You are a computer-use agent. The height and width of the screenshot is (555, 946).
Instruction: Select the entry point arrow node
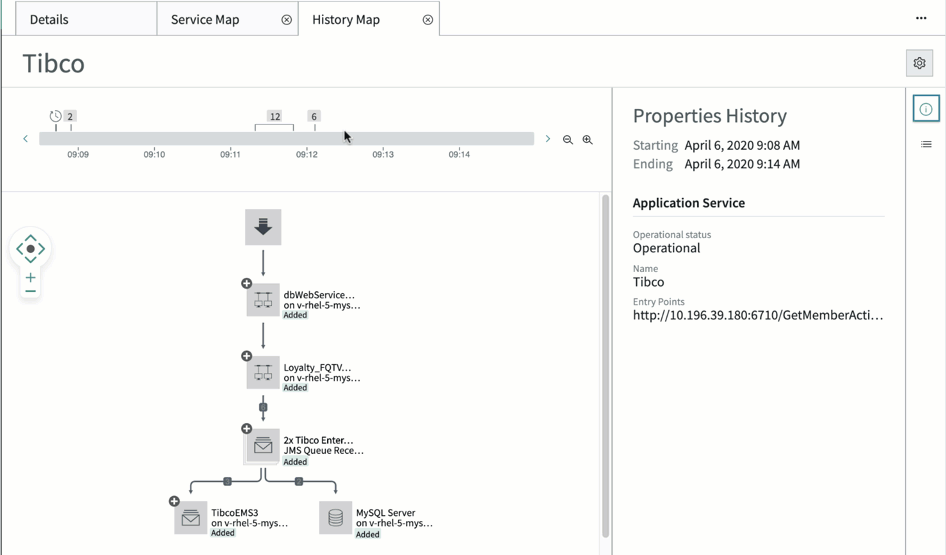point(263,227)
